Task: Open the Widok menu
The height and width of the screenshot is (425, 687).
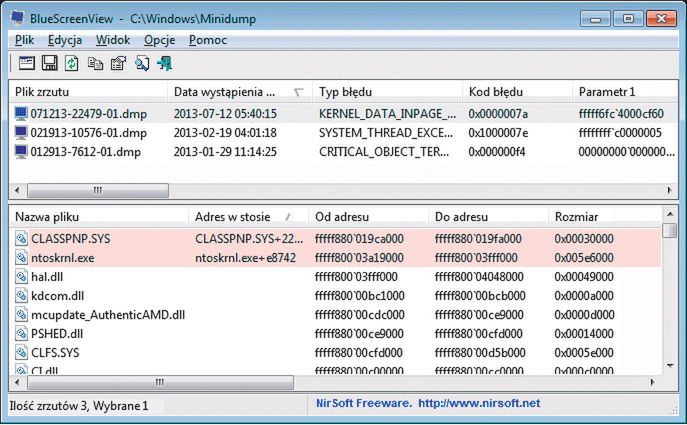Action: [x=113, y=40]
